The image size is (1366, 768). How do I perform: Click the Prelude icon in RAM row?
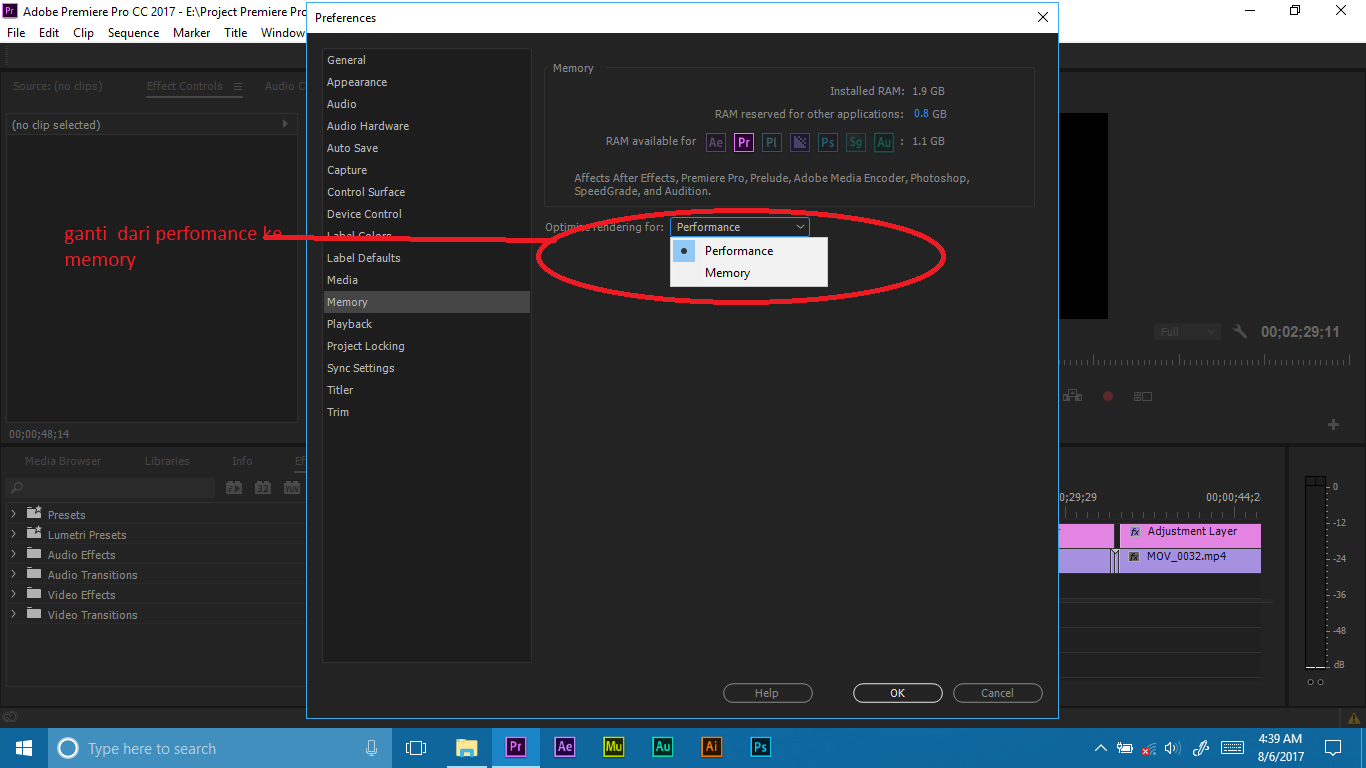coord(772,142)
